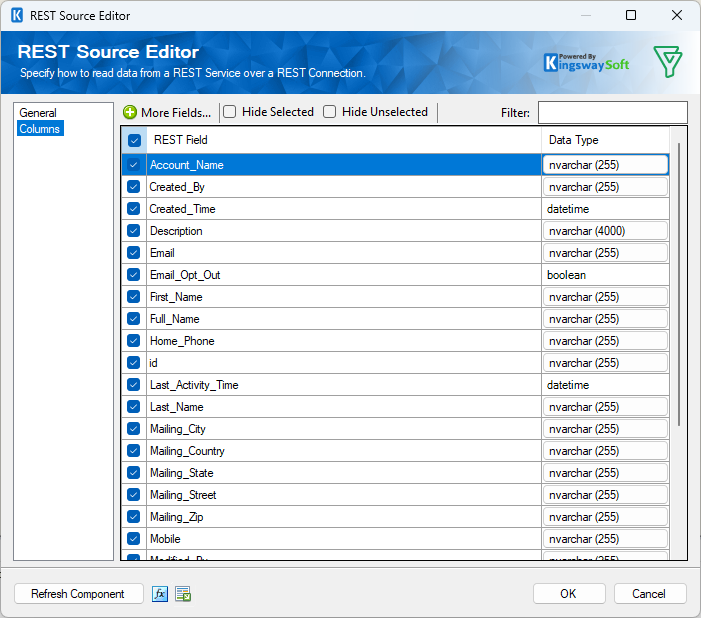Open the Description nvarchar (4000) data type dropdown
701x618 pixels.
(x=605, y=231)
